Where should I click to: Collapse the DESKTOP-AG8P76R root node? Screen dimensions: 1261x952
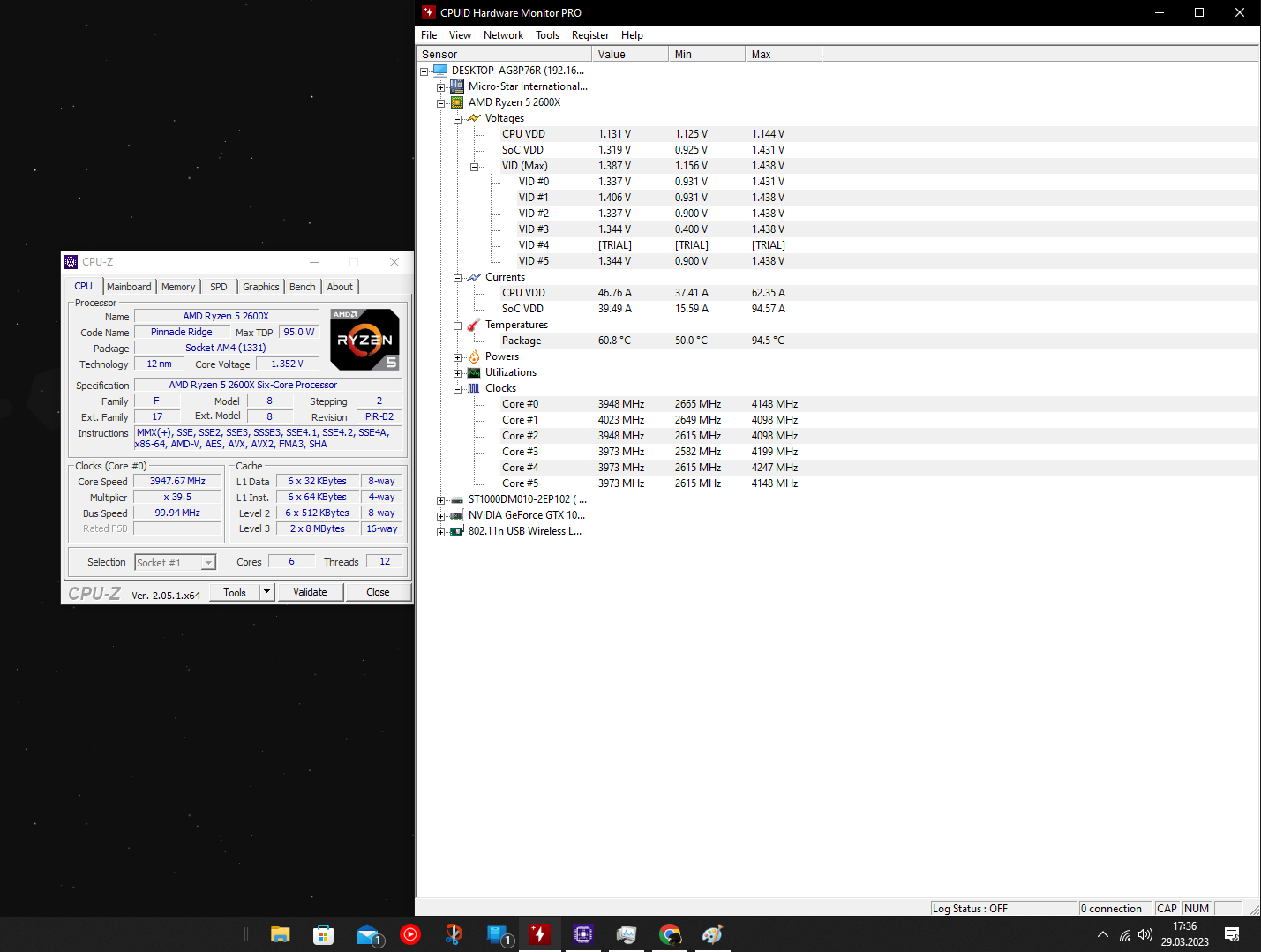point(424,71)
